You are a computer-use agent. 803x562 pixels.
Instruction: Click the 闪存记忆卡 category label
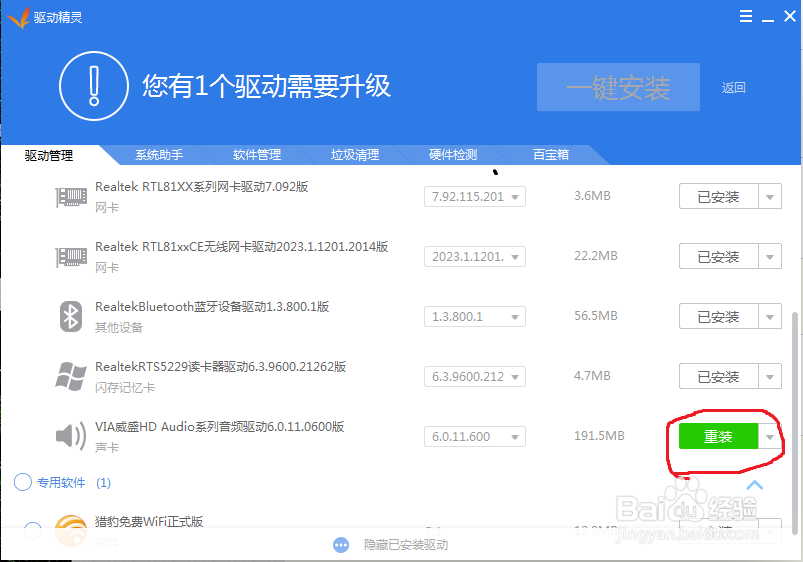[x=125, y=388]
